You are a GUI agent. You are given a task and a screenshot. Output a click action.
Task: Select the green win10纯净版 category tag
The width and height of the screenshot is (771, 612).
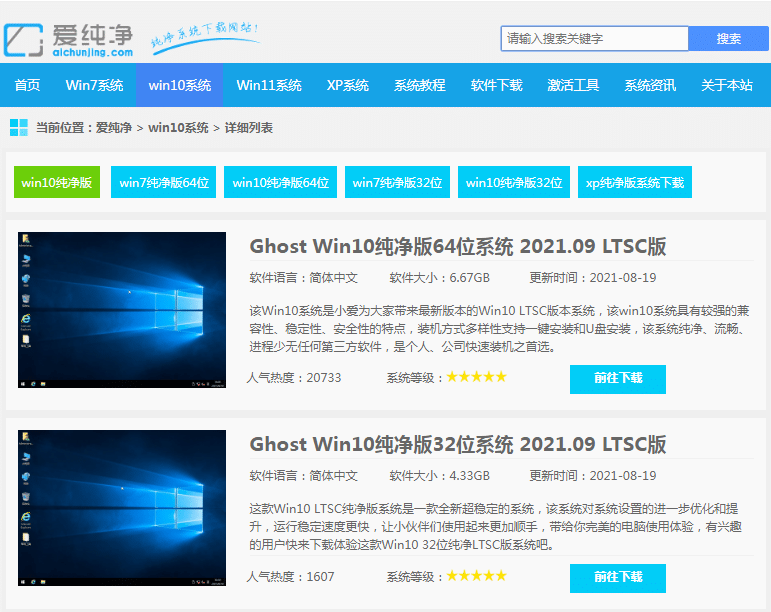pyautogui.click(x=57, y=182)
